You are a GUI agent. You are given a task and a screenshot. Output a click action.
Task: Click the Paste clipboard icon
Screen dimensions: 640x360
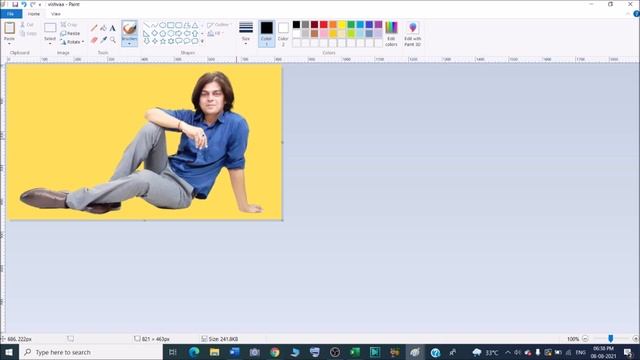[9, 28]
